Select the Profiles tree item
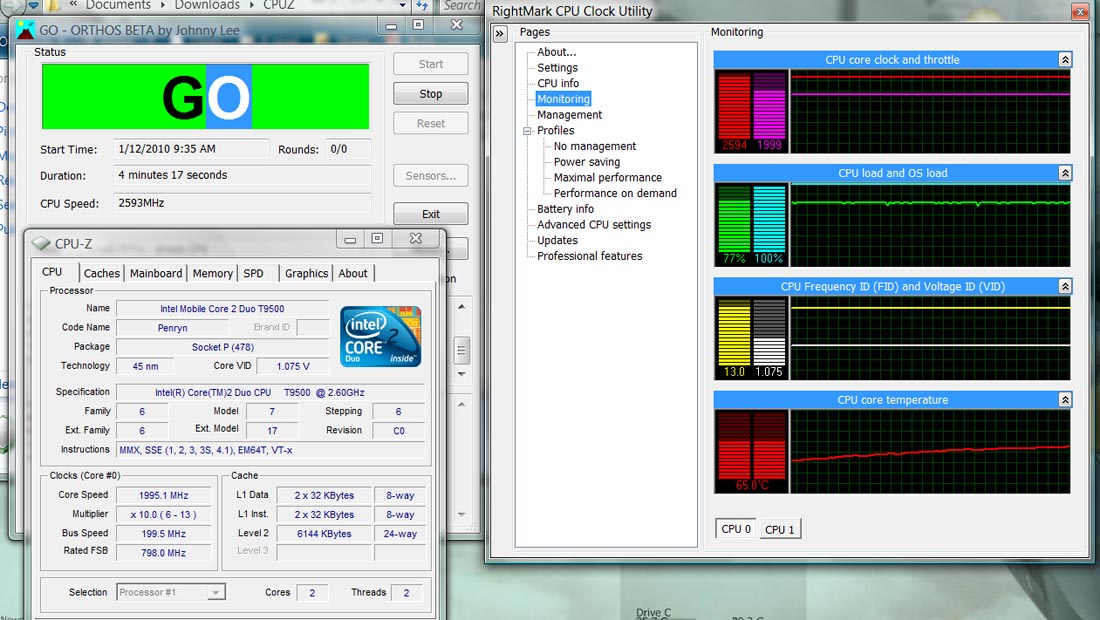Image resolution: width=1100 pixels, height=620 pixels. 556,130
